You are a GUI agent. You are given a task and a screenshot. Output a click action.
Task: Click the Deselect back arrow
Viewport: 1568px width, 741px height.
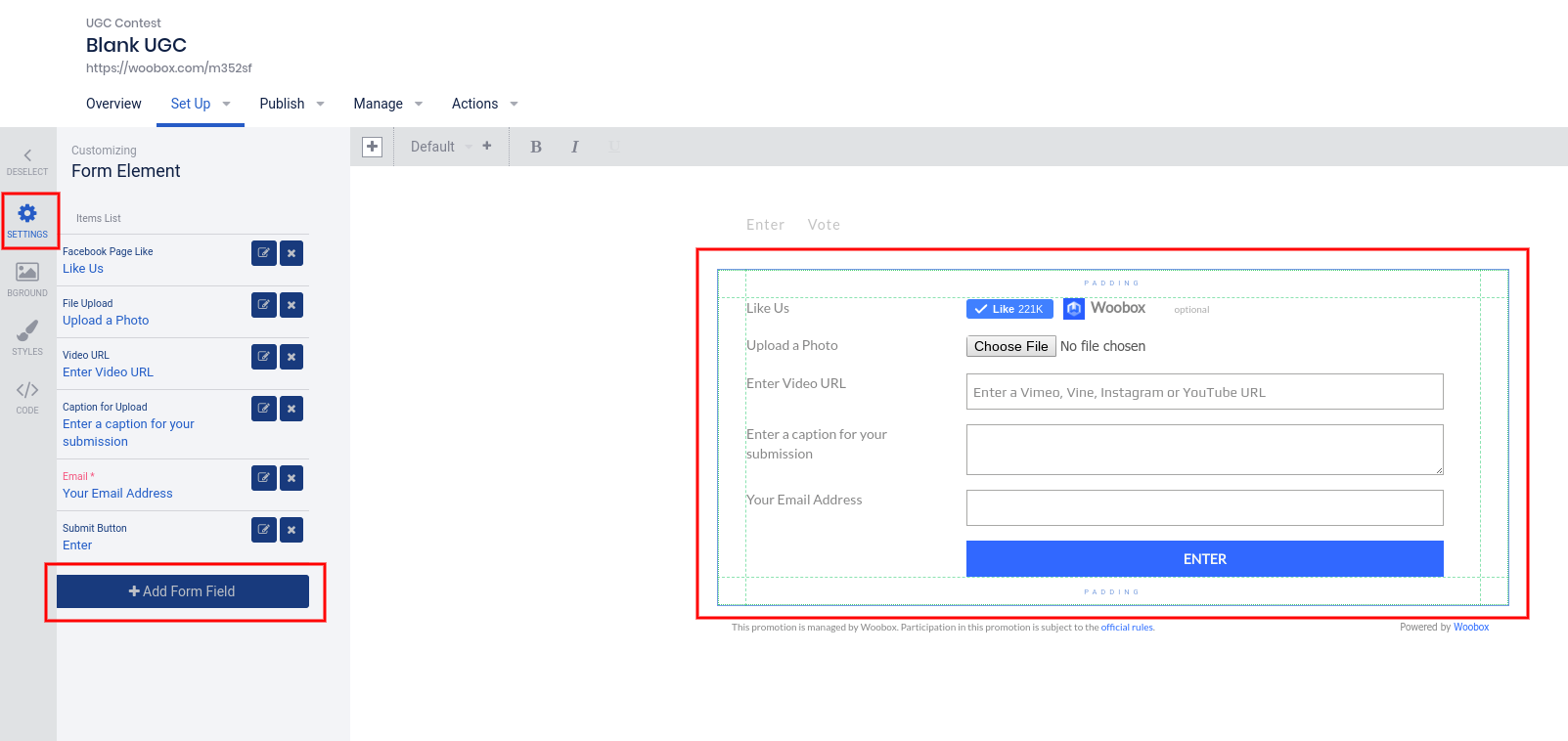point(27,161)
